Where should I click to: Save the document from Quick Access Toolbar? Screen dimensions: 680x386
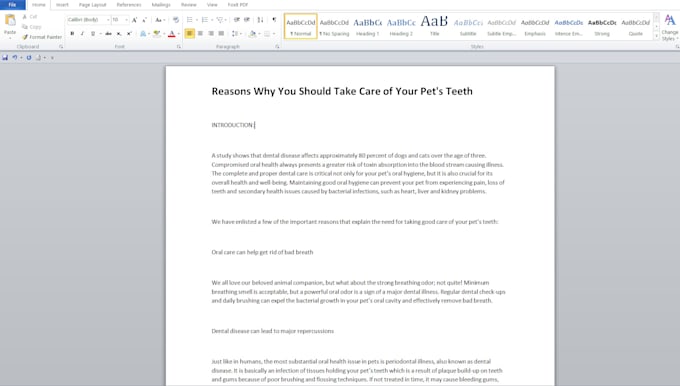pyautogui.click(x=5, y=57)
